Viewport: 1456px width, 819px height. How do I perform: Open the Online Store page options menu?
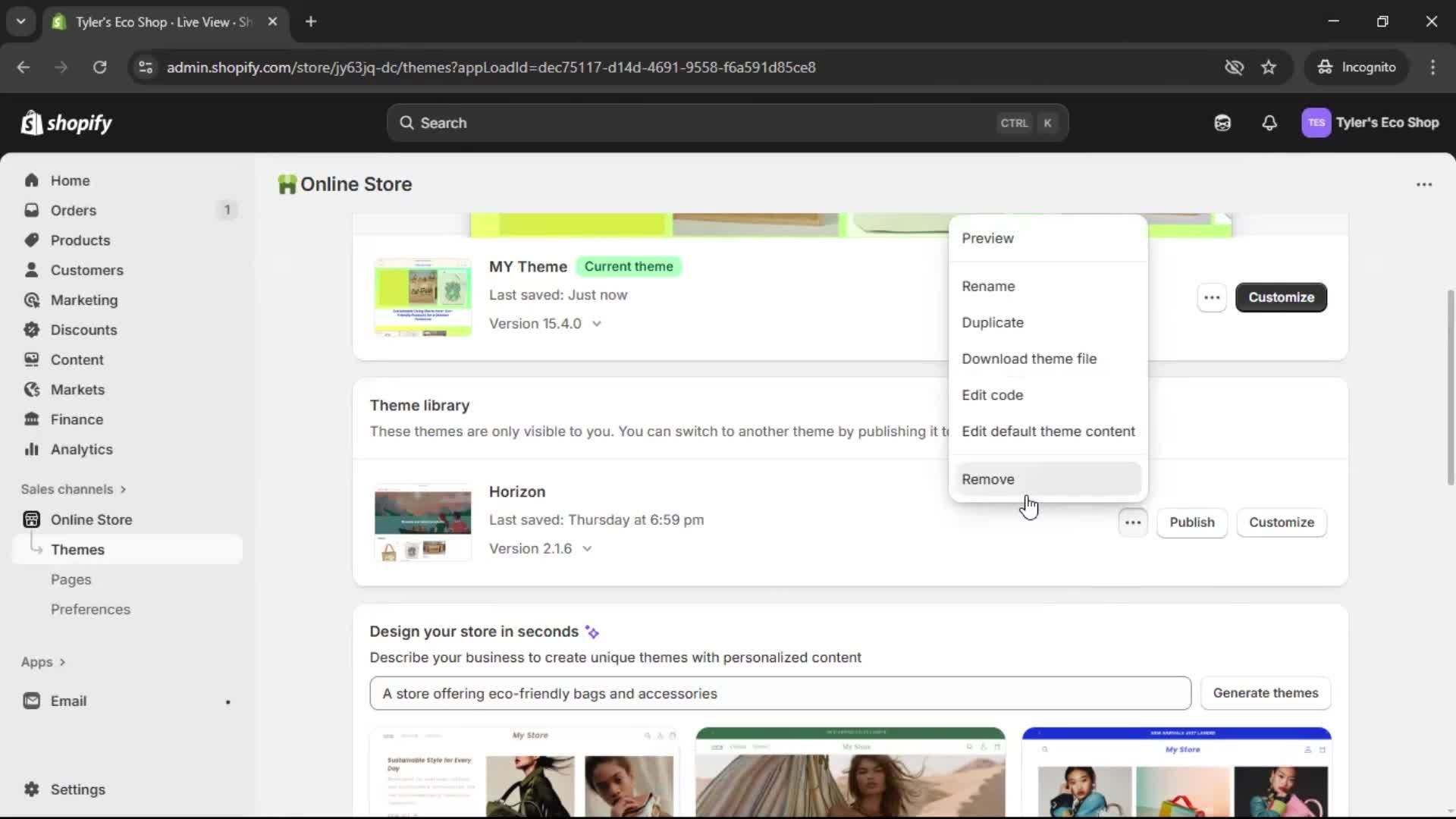click(x=1424, y=184)
